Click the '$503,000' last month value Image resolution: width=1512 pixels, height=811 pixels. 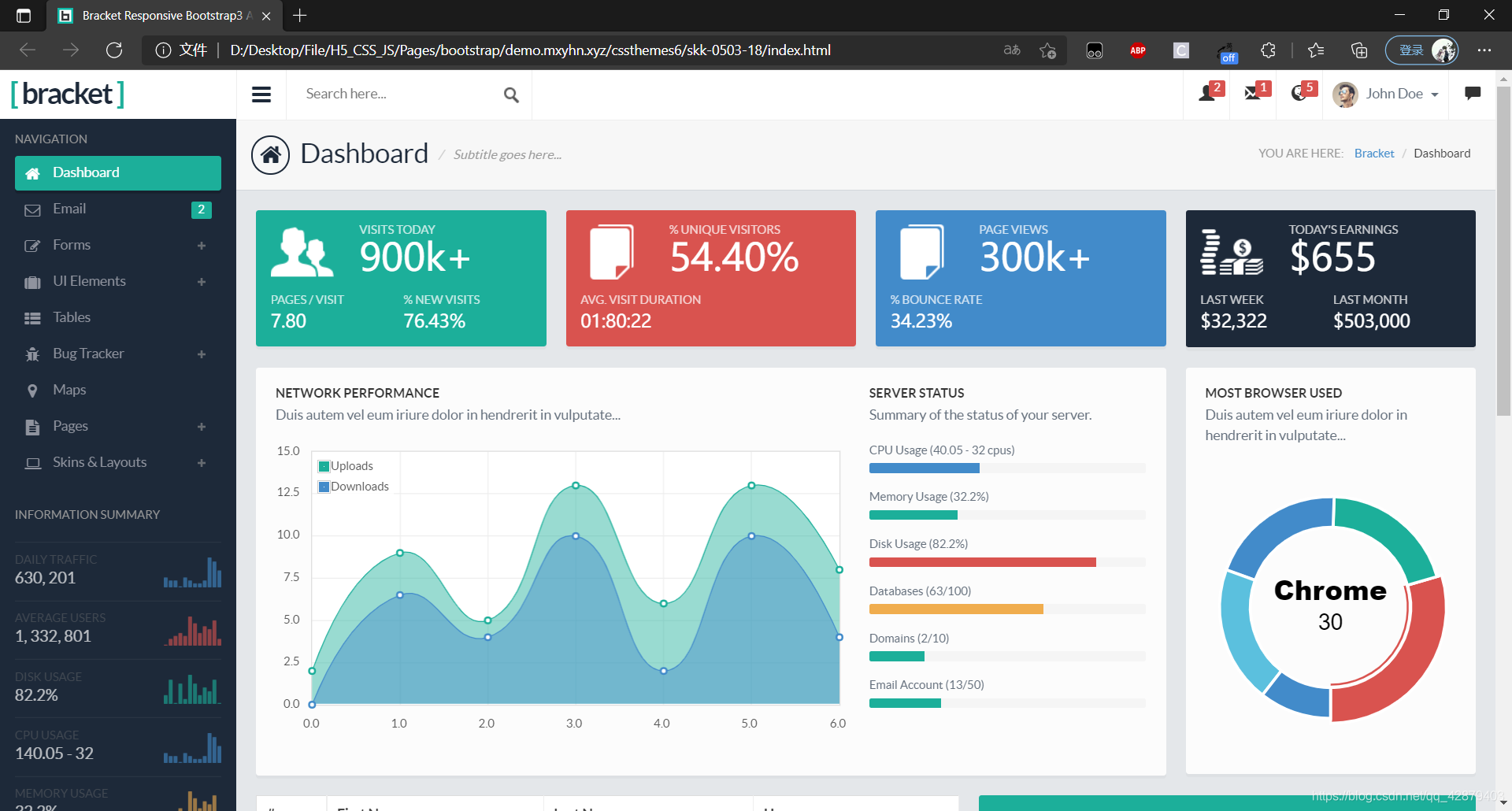(x=1371, y=321)
